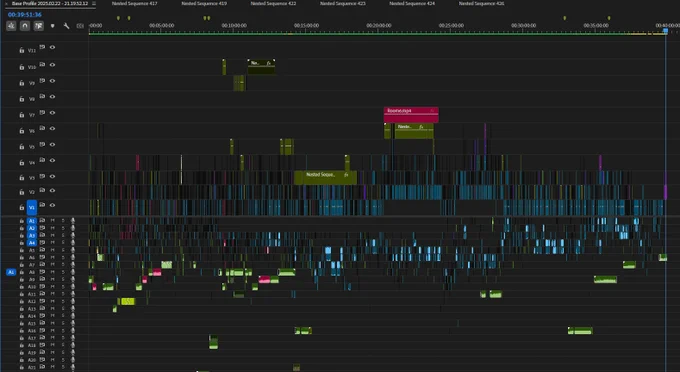Viewport: 680px width, 372px height.
Task: Switch to Nested Sequence 423 tab
Action: tap(343, 3)
